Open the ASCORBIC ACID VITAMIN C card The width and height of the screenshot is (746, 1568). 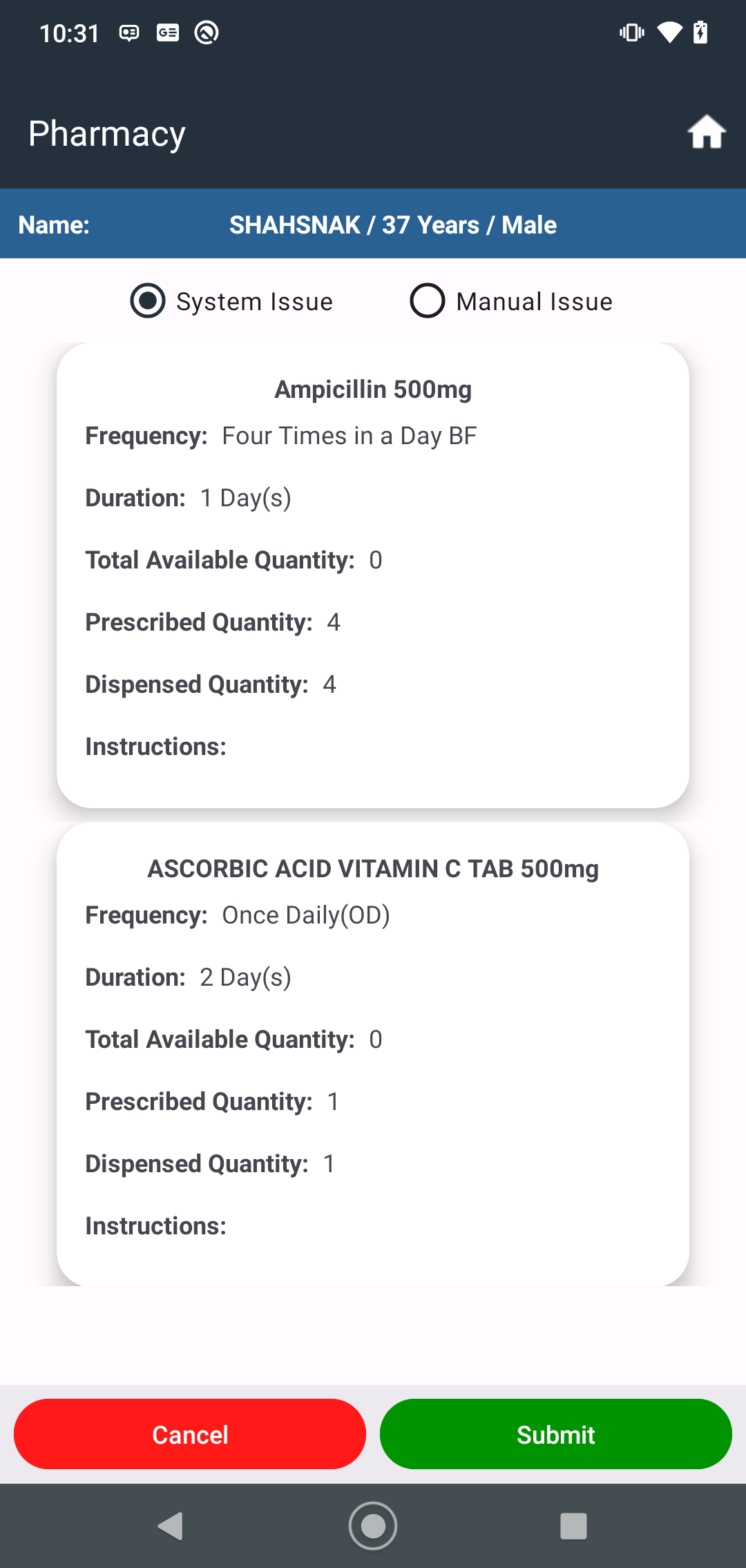pos(373,1054)
